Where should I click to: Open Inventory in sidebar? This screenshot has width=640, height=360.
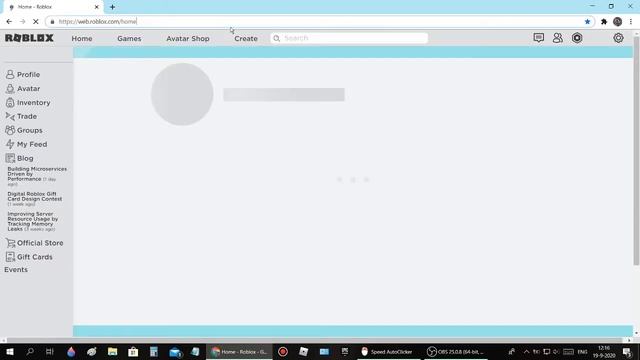point(28,102)
